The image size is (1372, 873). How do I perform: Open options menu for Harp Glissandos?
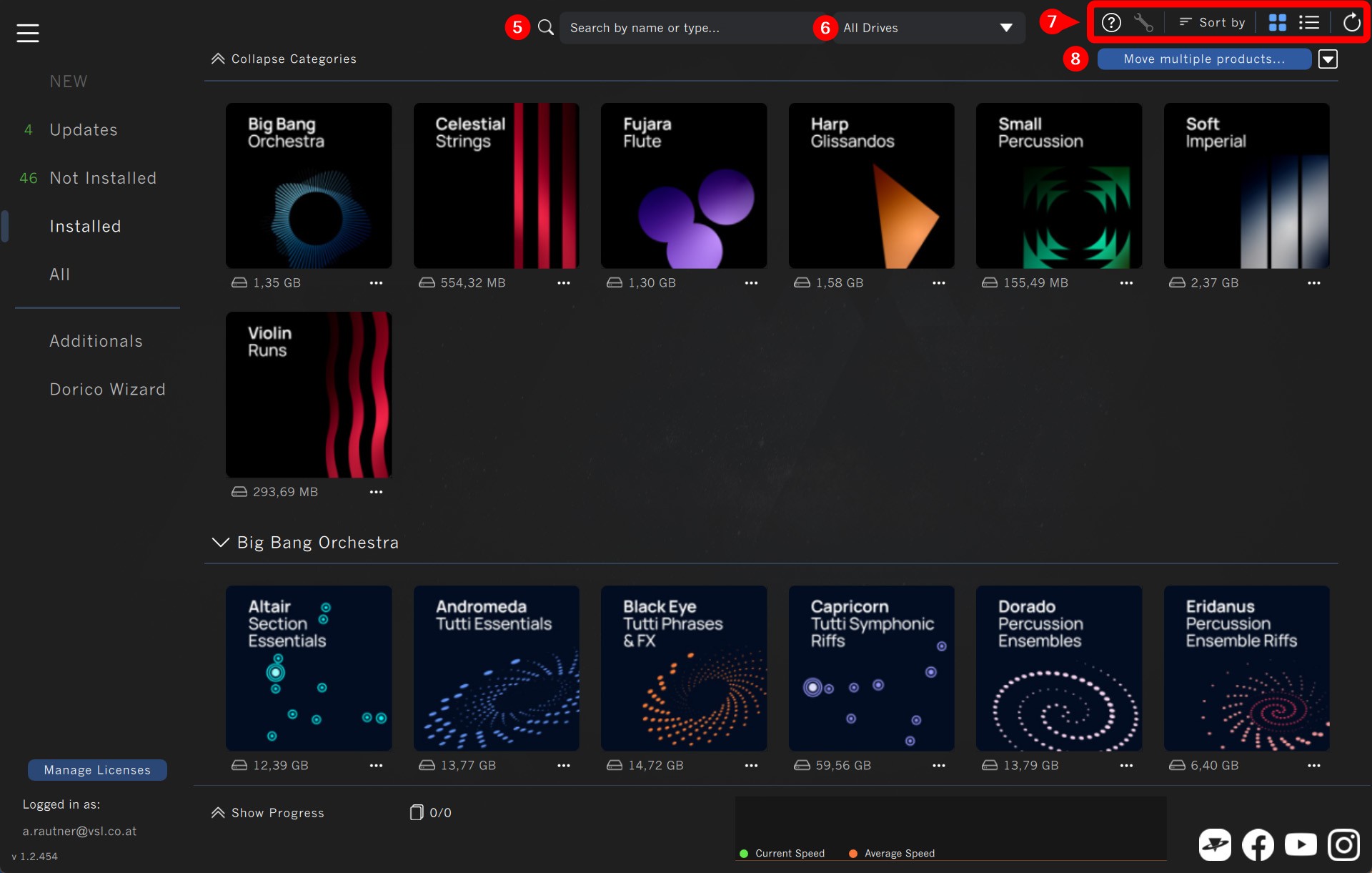pos(939,283)
